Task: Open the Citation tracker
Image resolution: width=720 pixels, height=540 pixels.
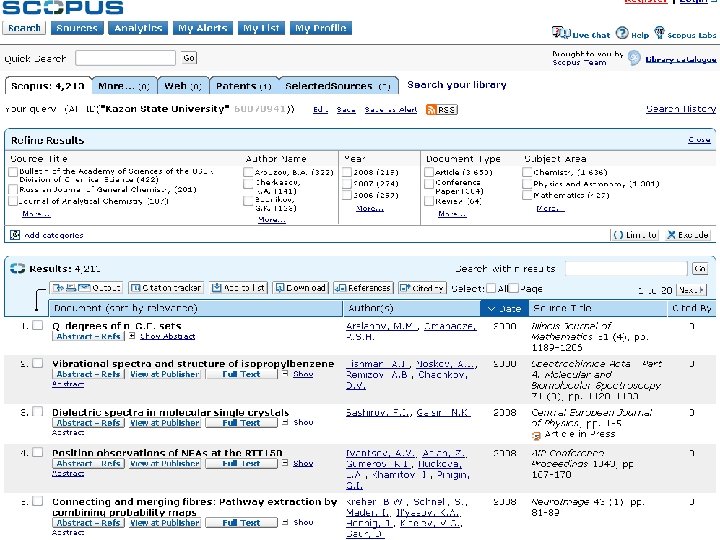Action: pyautogui.click(x=166, y=288)
